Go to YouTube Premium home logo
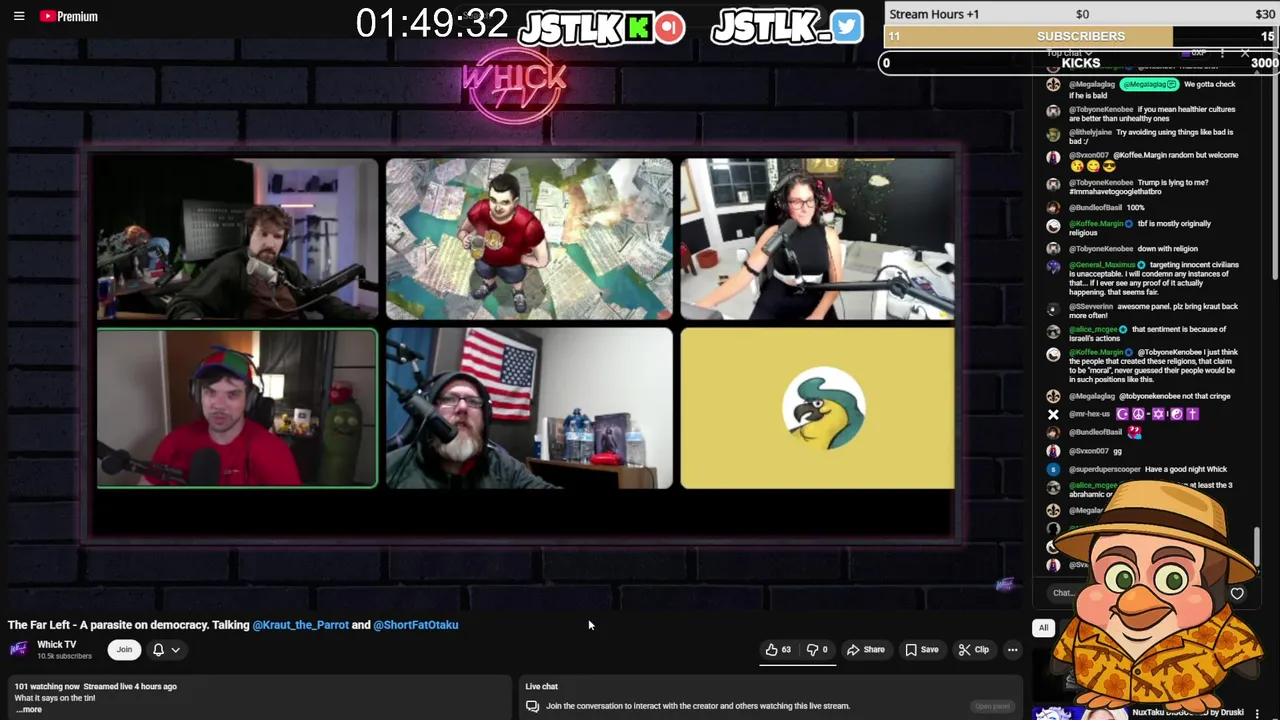 (69, 16)
